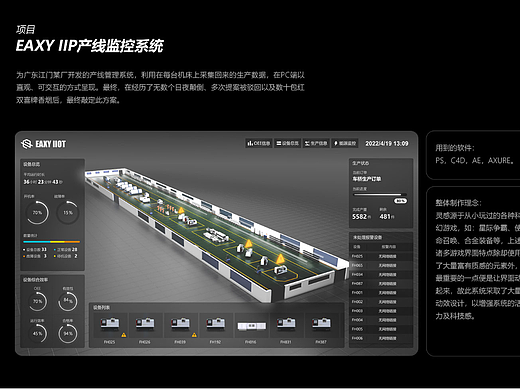Viewport: 520px width, 390px height.
Task: Click the warning marker beside the orange cones
Action: (x=181, y=210)
